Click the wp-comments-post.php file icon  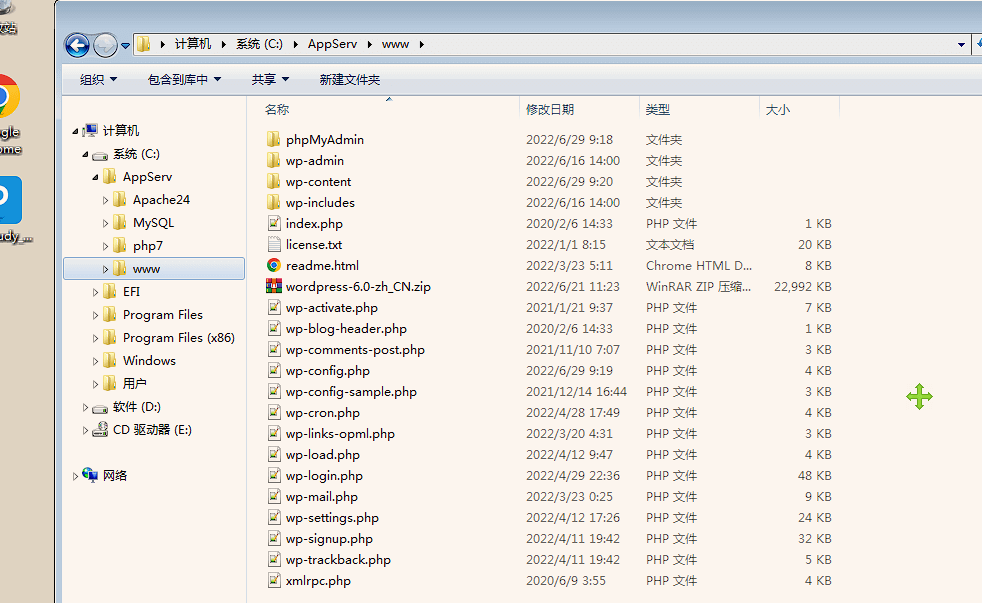[274, 349]
